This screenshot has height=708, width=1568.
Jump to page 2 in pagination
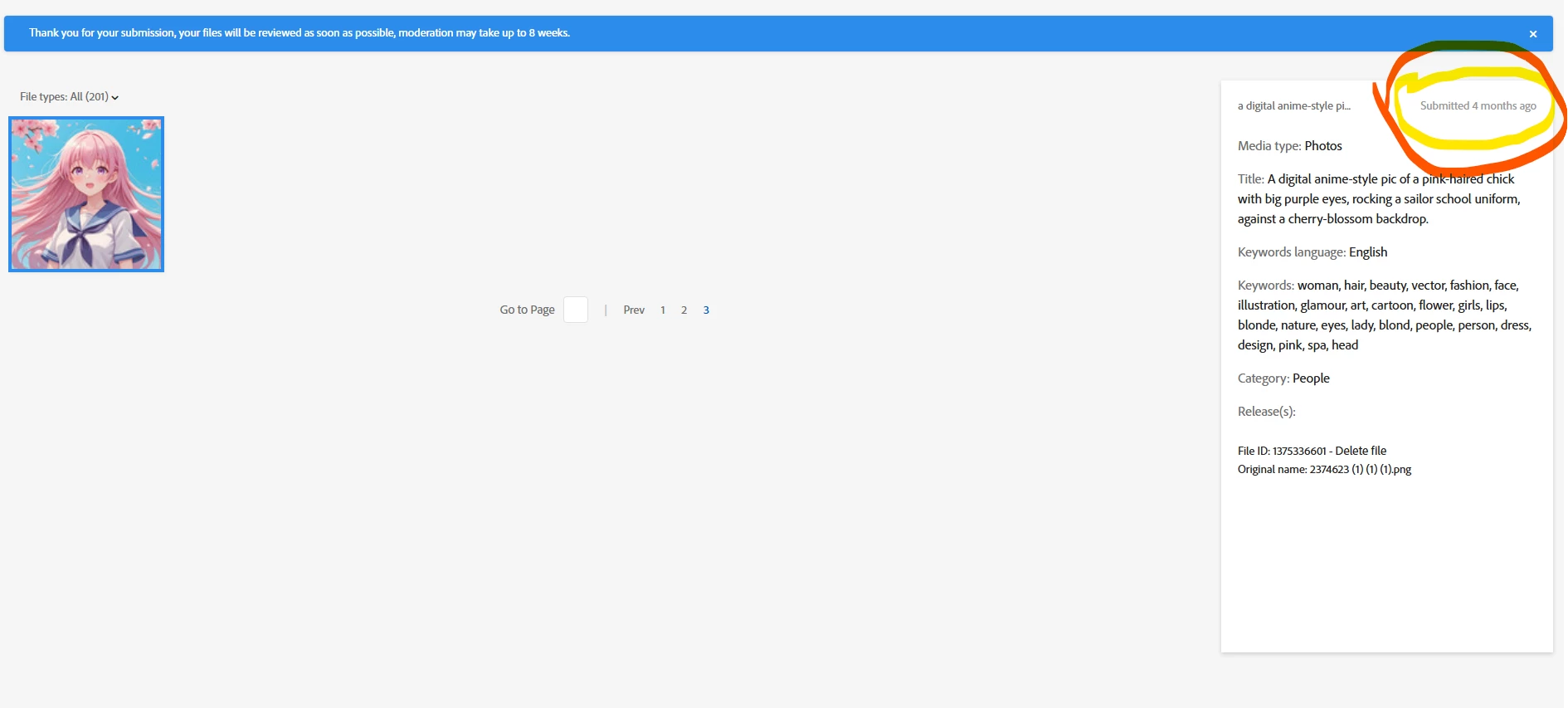(x=684, y=310)
